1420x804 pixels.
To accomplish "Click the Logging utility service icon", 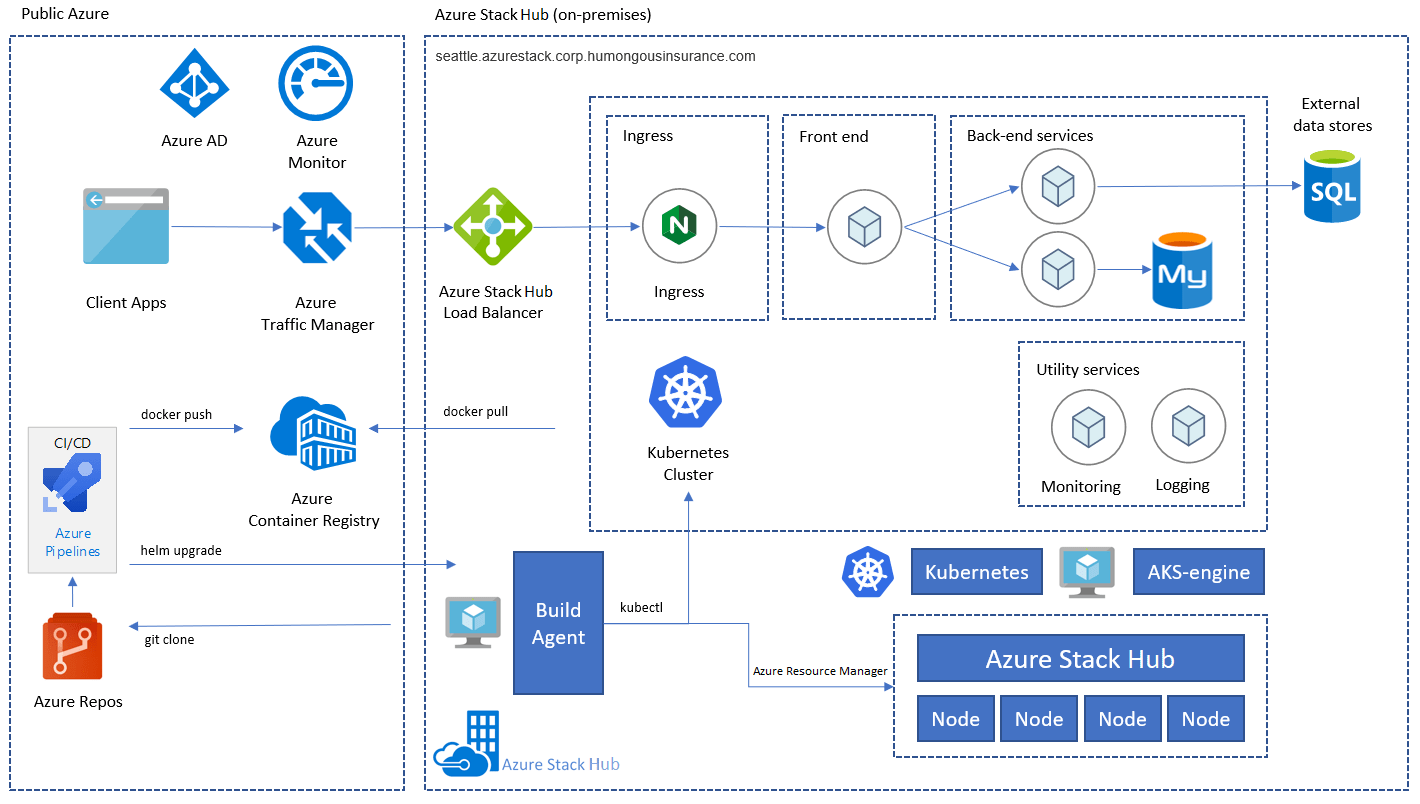I will pyautogui.click(x=1188, y=425).
